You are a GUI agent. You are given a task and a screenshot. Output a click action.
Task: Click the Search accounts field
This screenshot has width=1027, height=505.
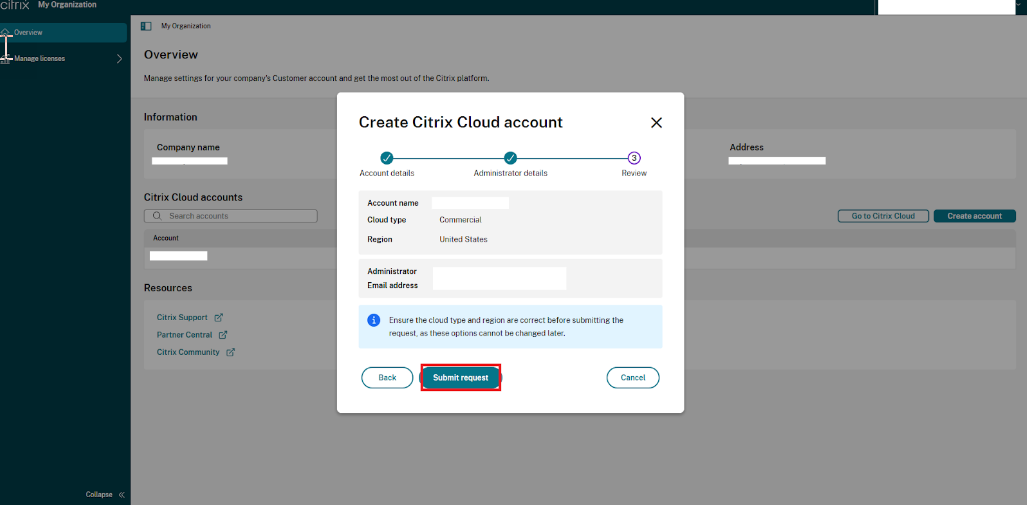click(x=231, y=215)
